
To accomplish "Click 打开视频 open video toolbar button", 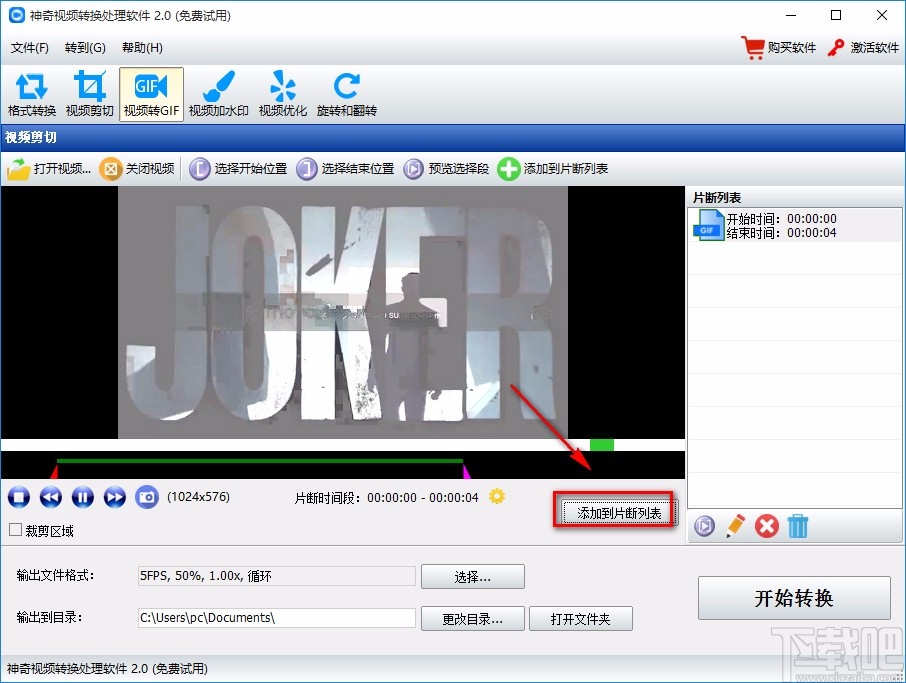I will click(x=49, y=169).
